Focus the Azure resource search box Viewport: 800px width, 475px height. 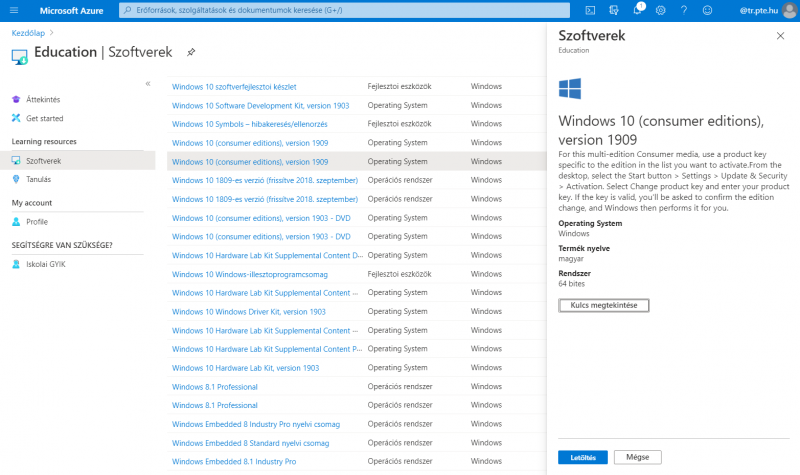(x=344, y=10)
